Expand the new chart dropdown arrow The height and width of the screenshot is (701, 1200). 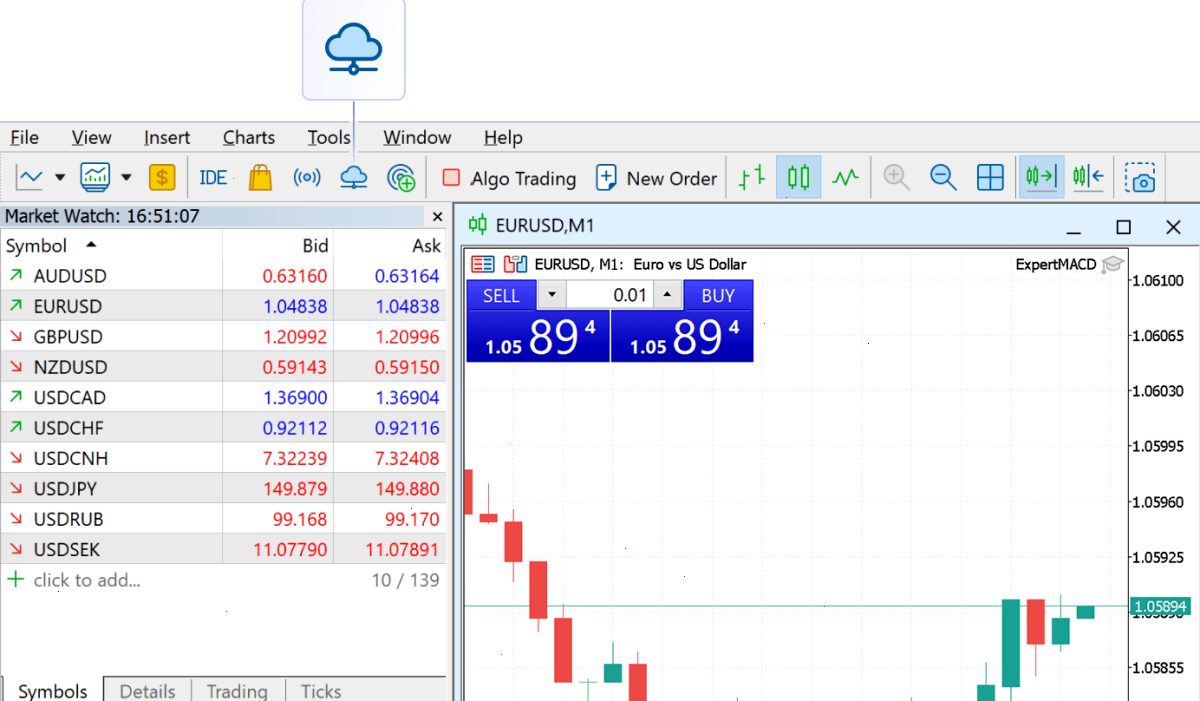click(60, 178)
